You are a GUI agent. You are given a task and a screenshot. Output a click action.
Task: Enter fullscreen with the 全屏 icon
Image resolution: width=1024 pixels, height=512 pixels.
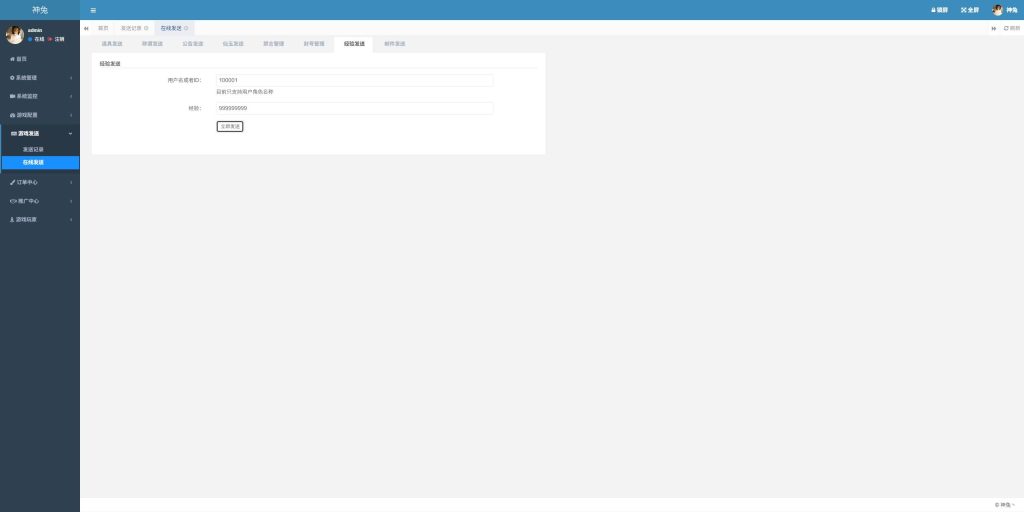click(x=969, y=10)
